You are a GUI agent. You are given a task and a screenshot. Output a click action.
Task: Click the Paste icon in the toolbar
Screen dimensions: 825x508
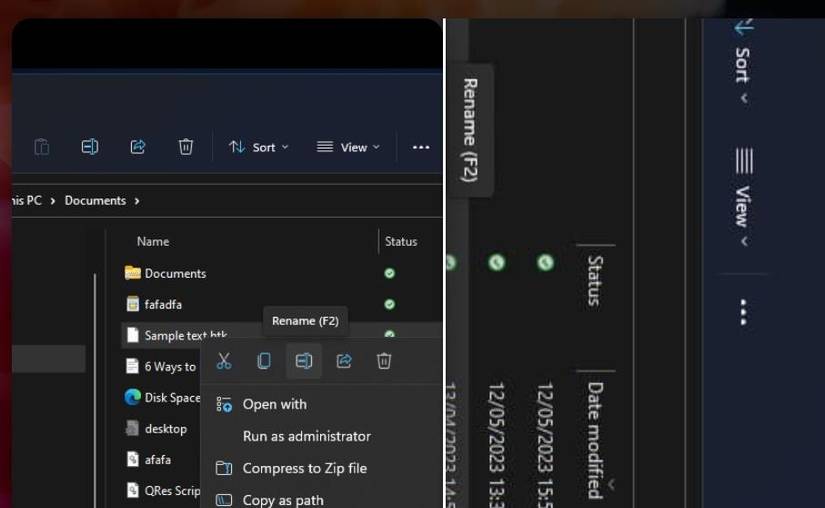pyautogui.click(x=42, y=147)
